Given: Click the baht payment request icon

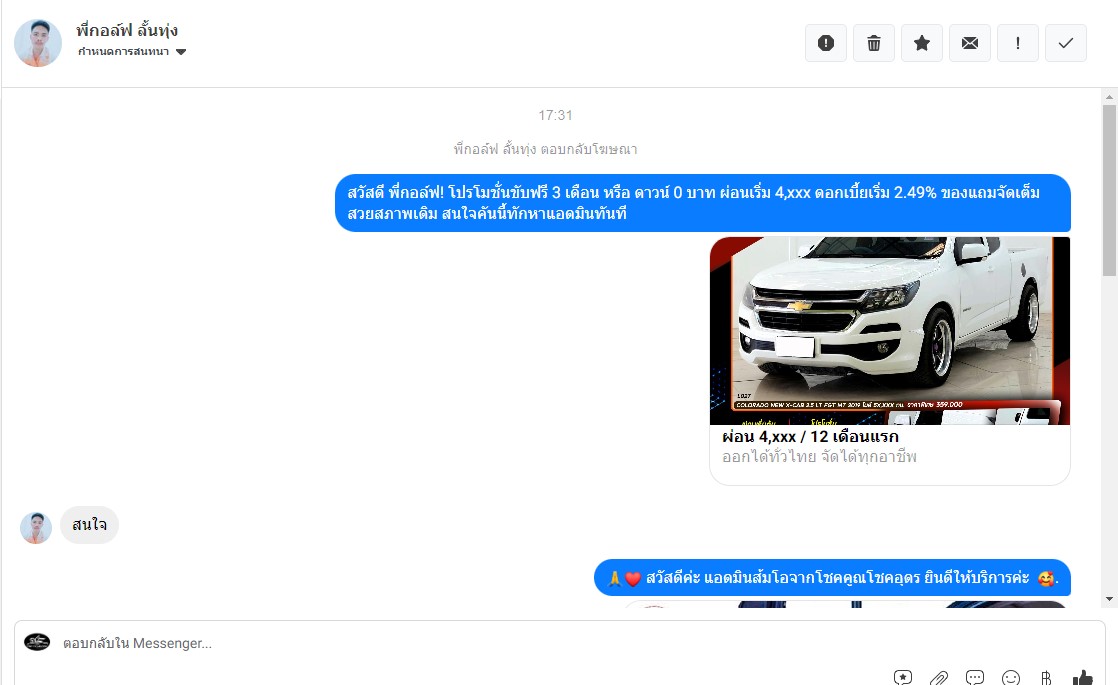Looking at the screenshot, I should click(x=1046, y=677).
